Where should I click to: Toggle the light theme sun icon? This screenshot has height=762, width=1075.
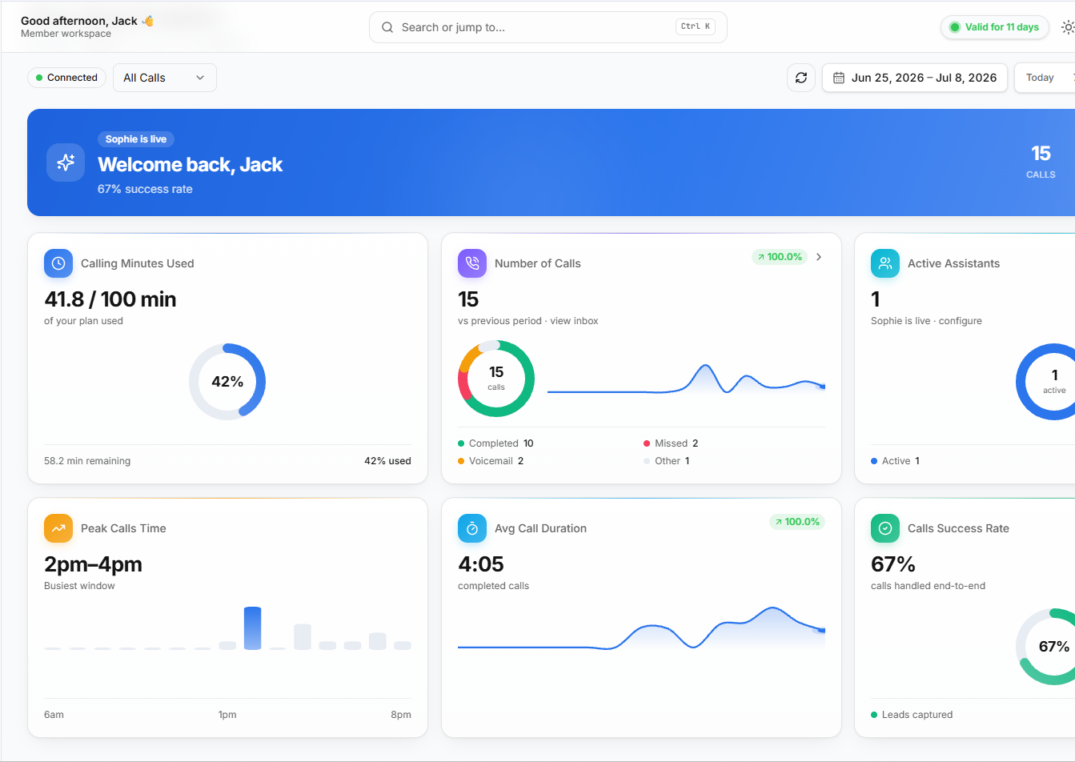[x=1067, y=27]
